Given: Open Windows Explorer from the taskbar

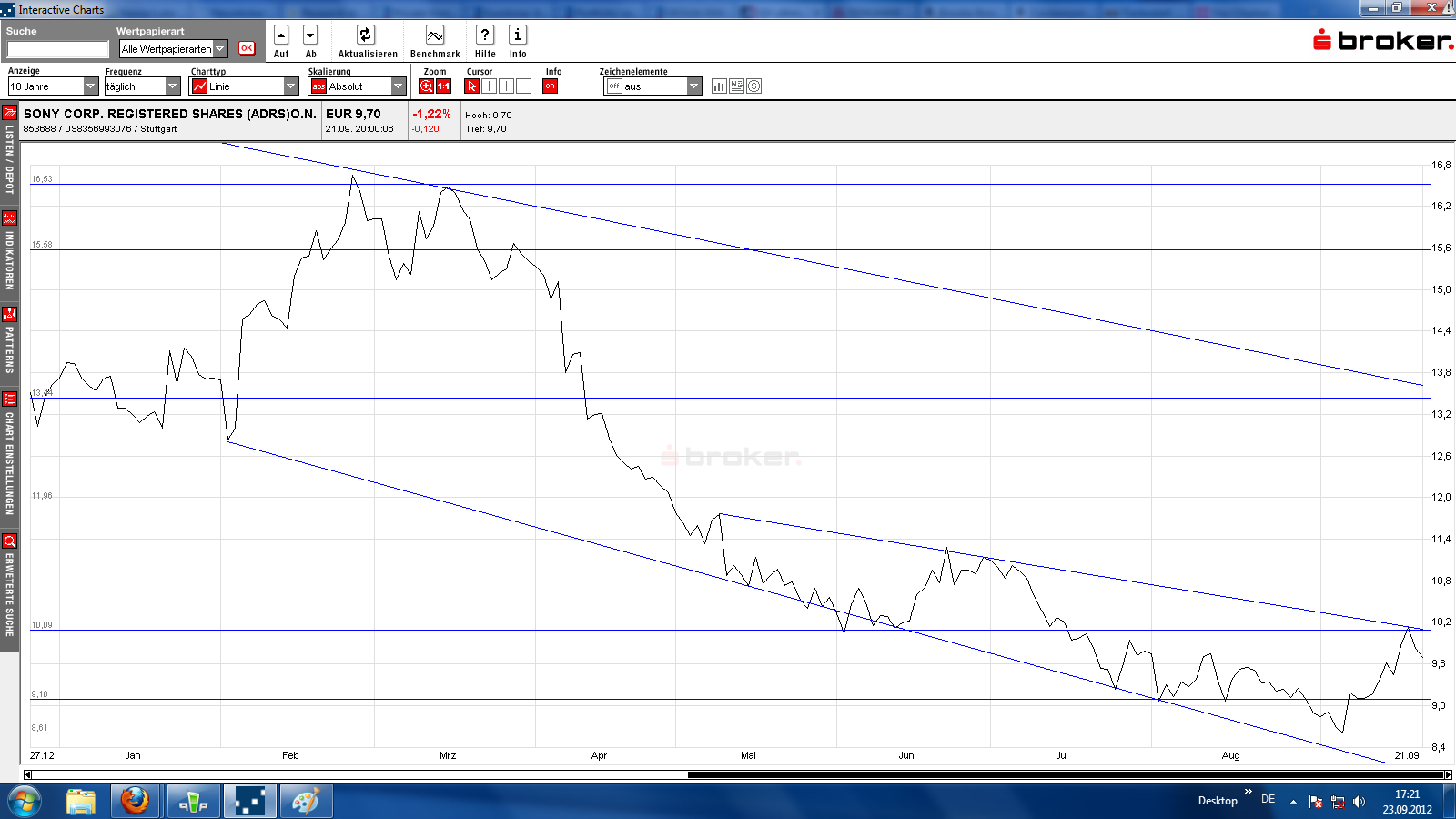Looking at the screenshot, I should click(x=81, y=801).
